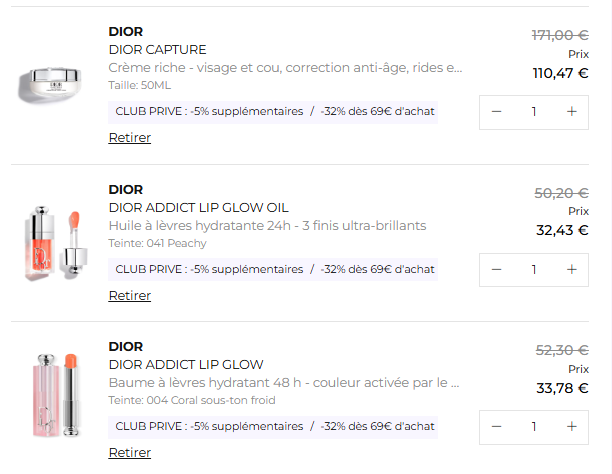Viewport: 612px width, 474px height.
Task: Decrease Dior Capture quantity with minus icon
Action: click(497, 111)
